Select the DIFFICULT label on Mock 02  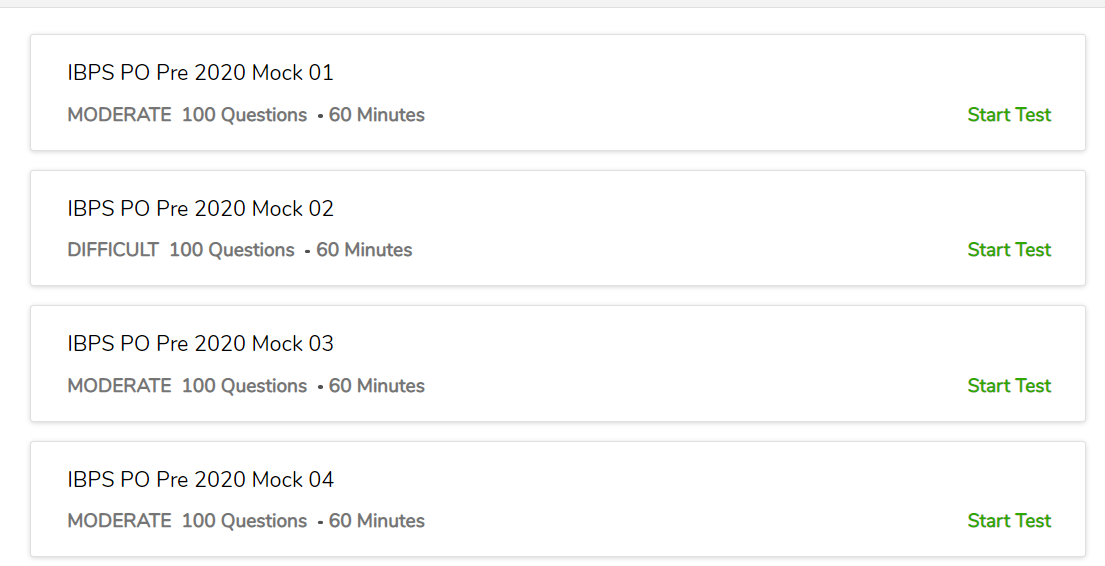click(x=113, y=250)
